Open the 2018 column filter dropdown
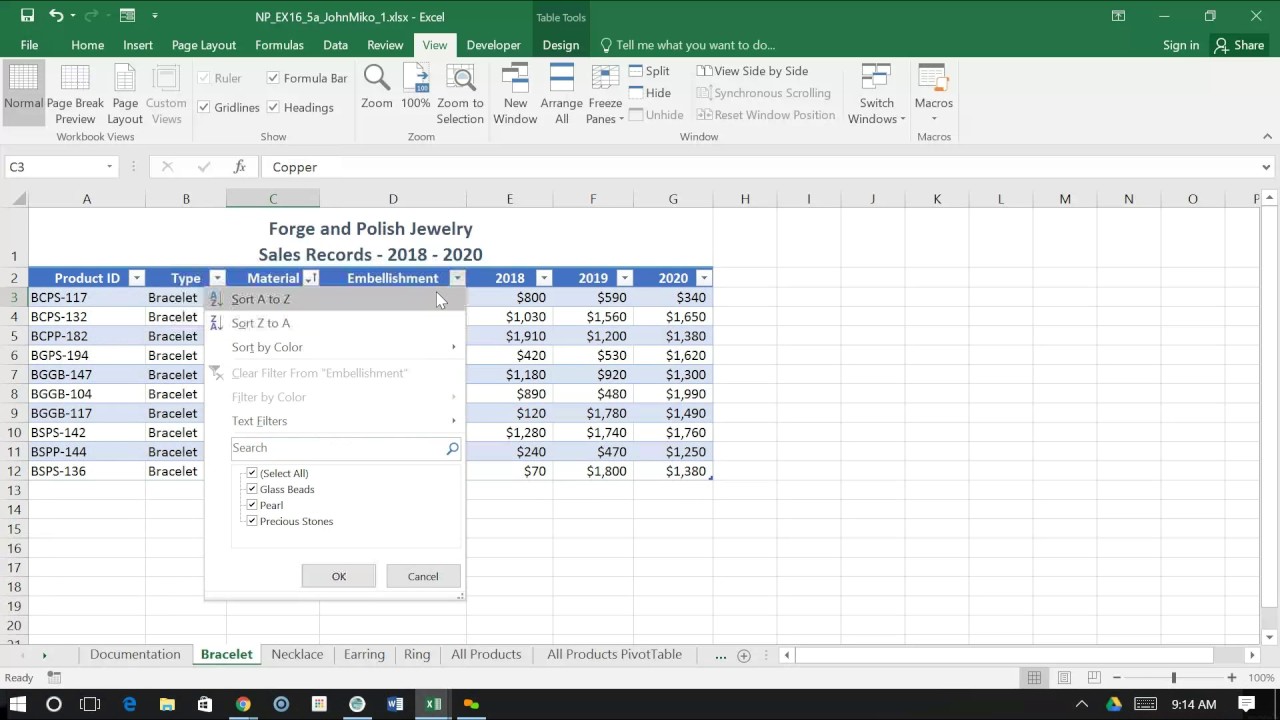This screenshot has height=720, width=1280. (x=544, y=278)
